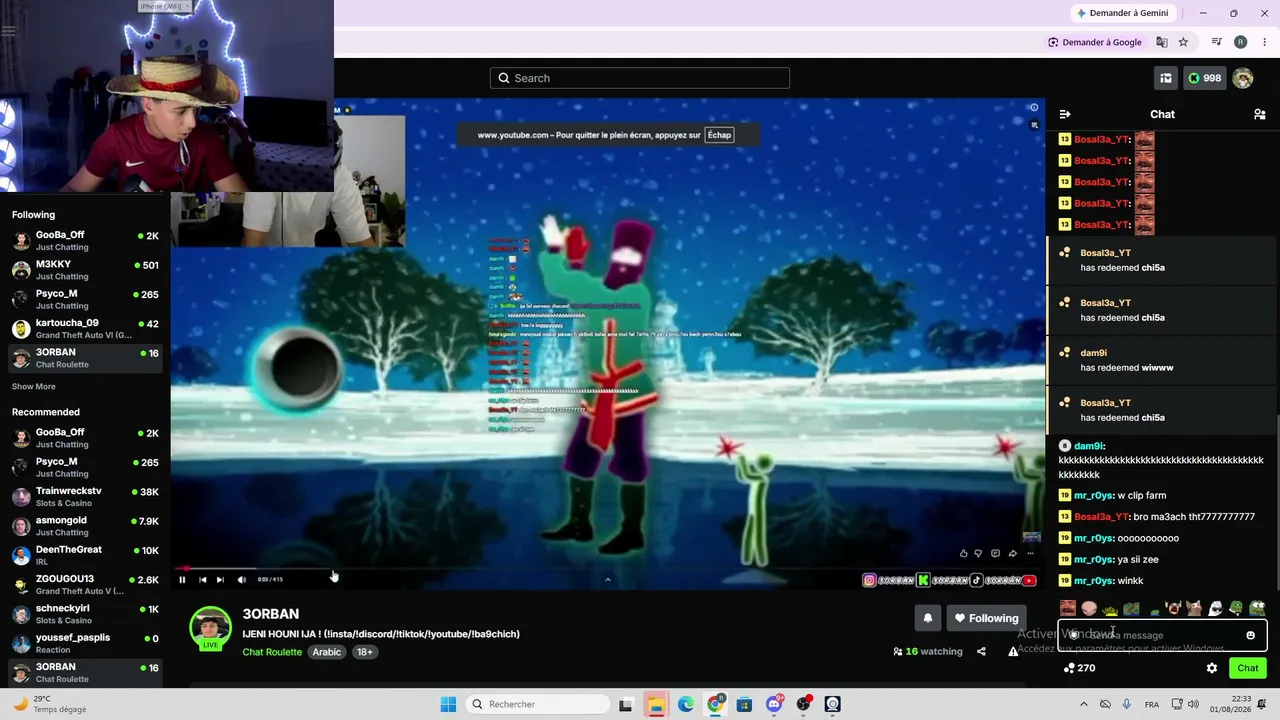This screenshot has height=720, width=1280.
Task: Open File Explorer from the taskbar
Action: tap(656, 704)
